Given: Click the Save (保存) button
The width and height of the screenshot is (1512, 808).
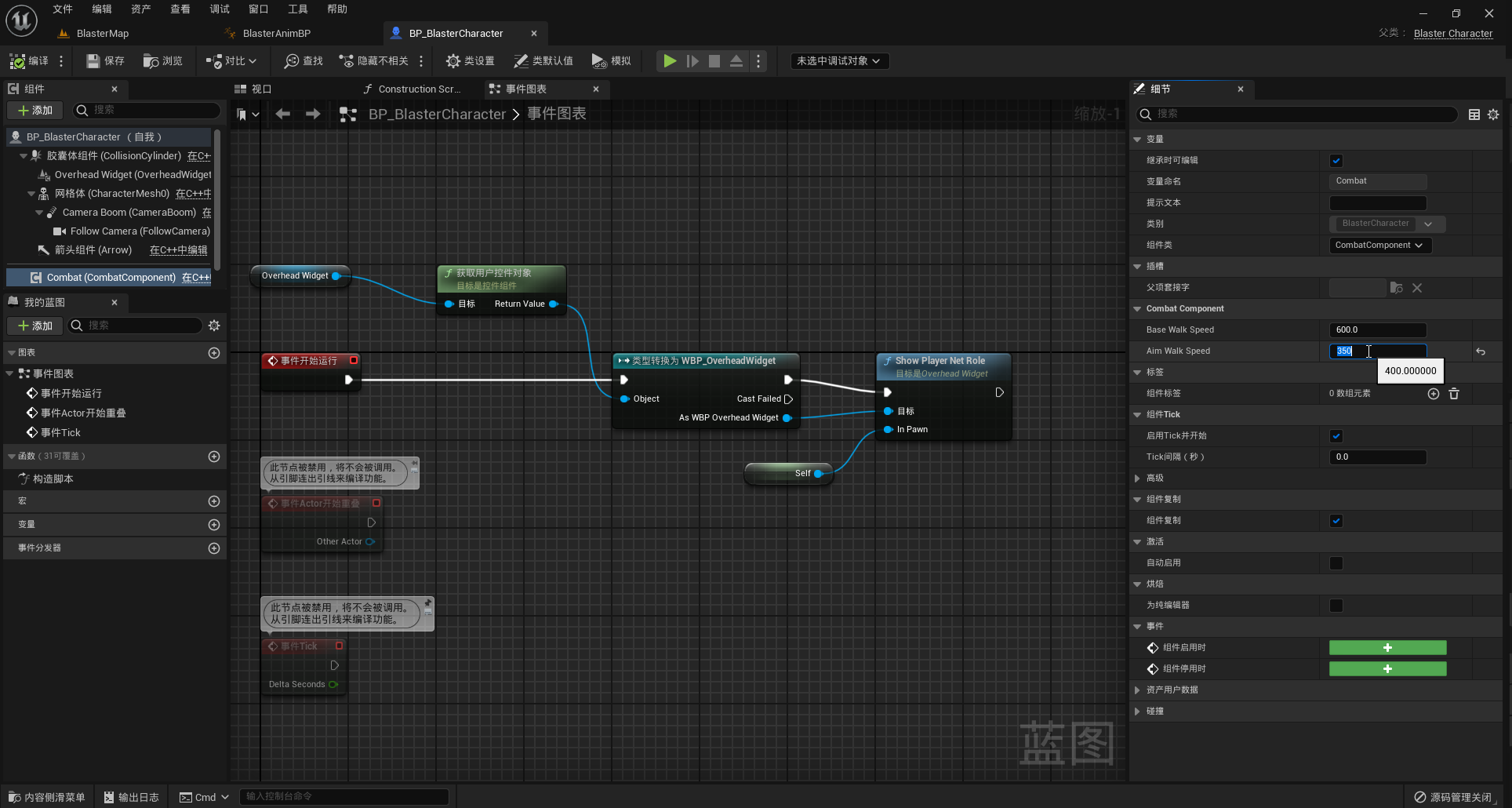Looking at the screenshot, I should tap(105, 61).
